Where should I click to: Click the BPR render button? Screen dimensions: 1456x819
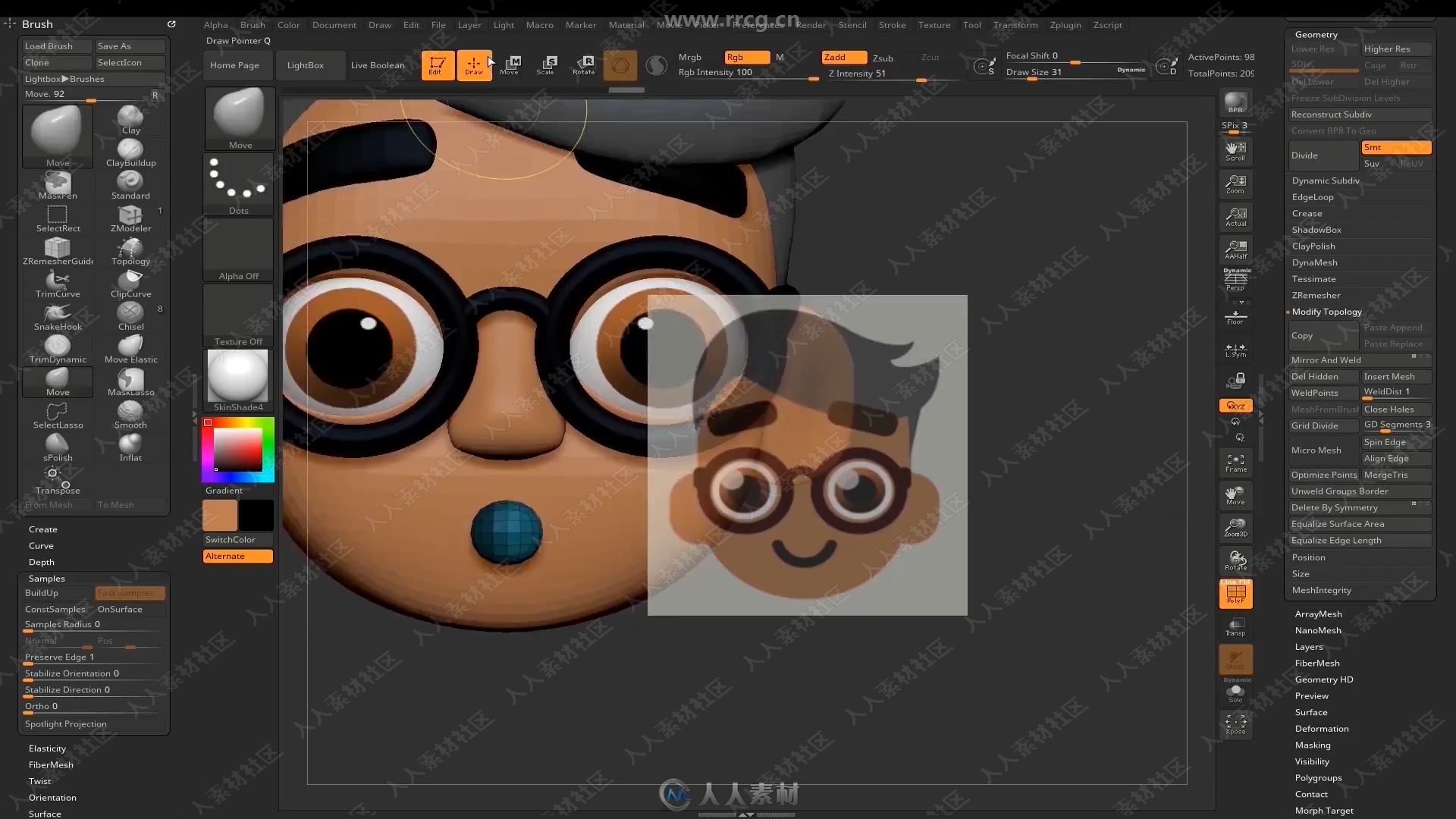1235,102
